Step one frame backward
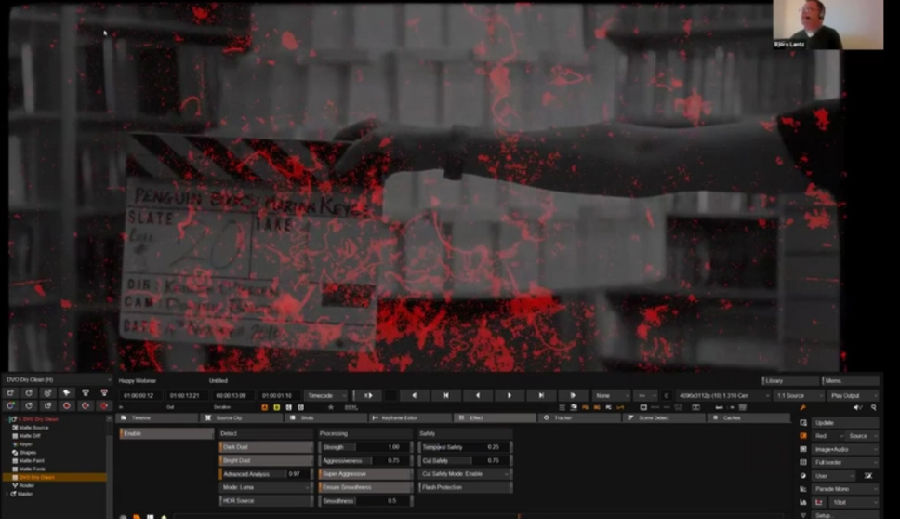 [478, 396]
